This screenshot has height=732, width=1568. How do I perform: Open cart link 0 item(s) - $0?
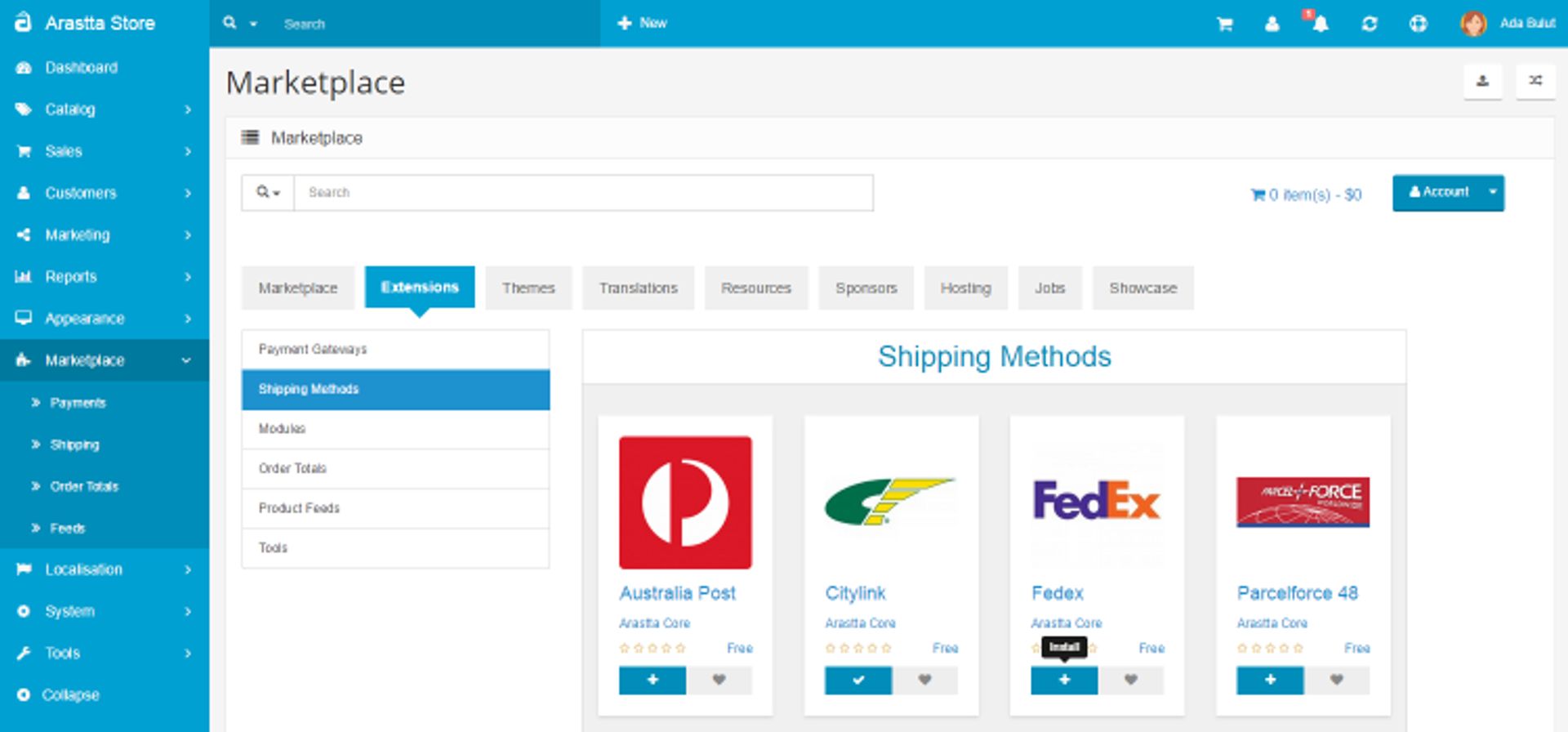pos(1306,194)
